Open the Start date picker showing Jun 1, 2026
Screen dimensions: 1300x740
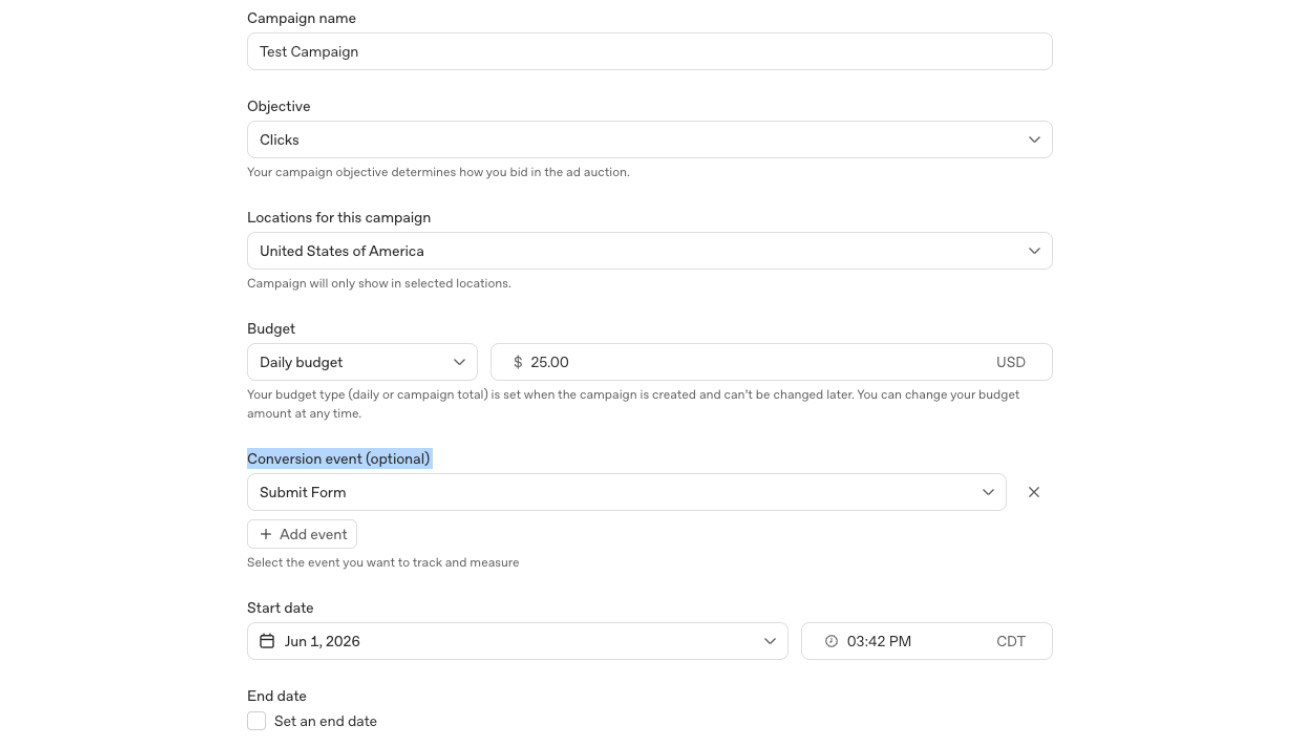pos(517,641)
